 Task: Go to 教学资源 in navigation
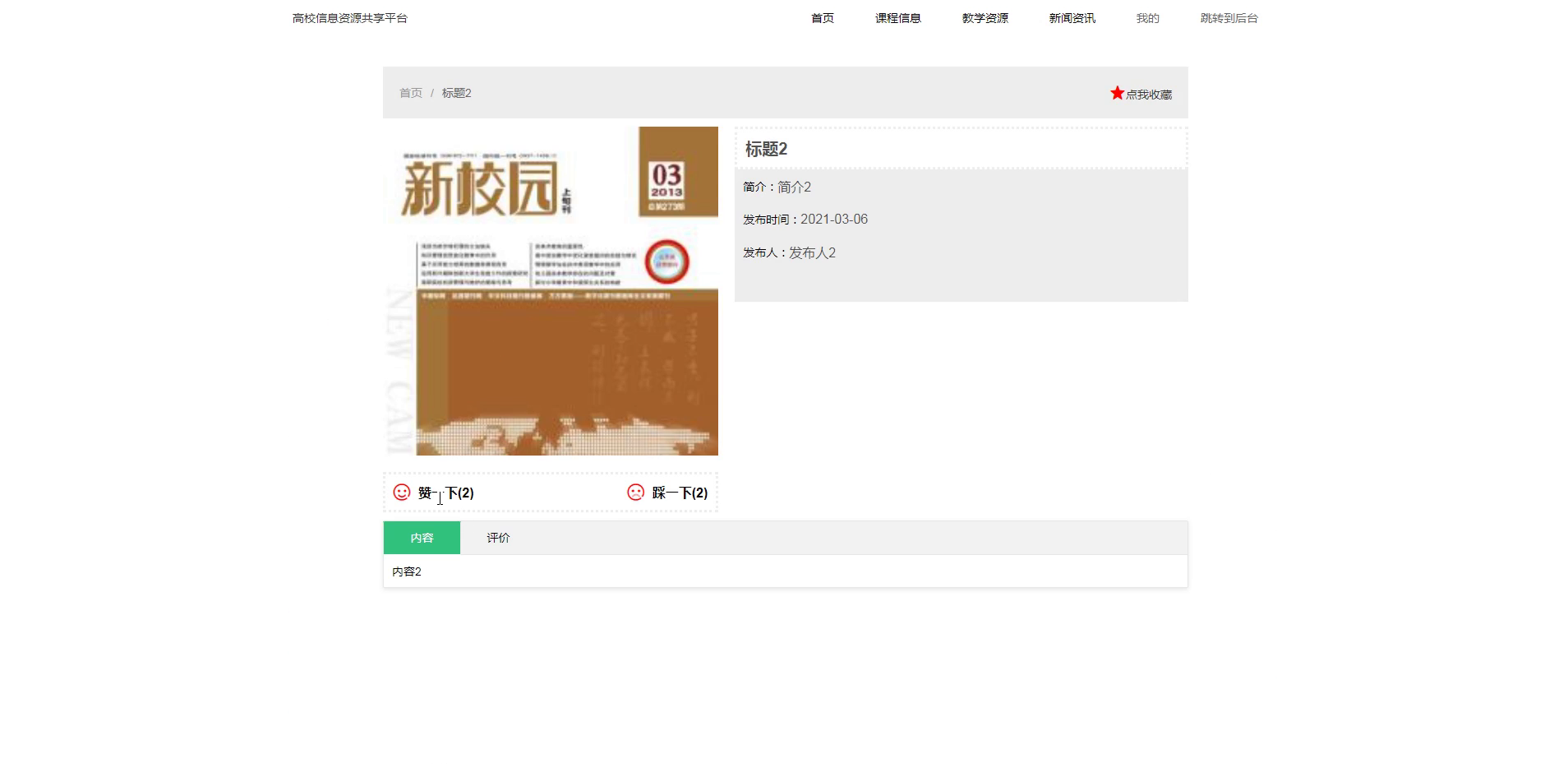[x=985, y=18]
